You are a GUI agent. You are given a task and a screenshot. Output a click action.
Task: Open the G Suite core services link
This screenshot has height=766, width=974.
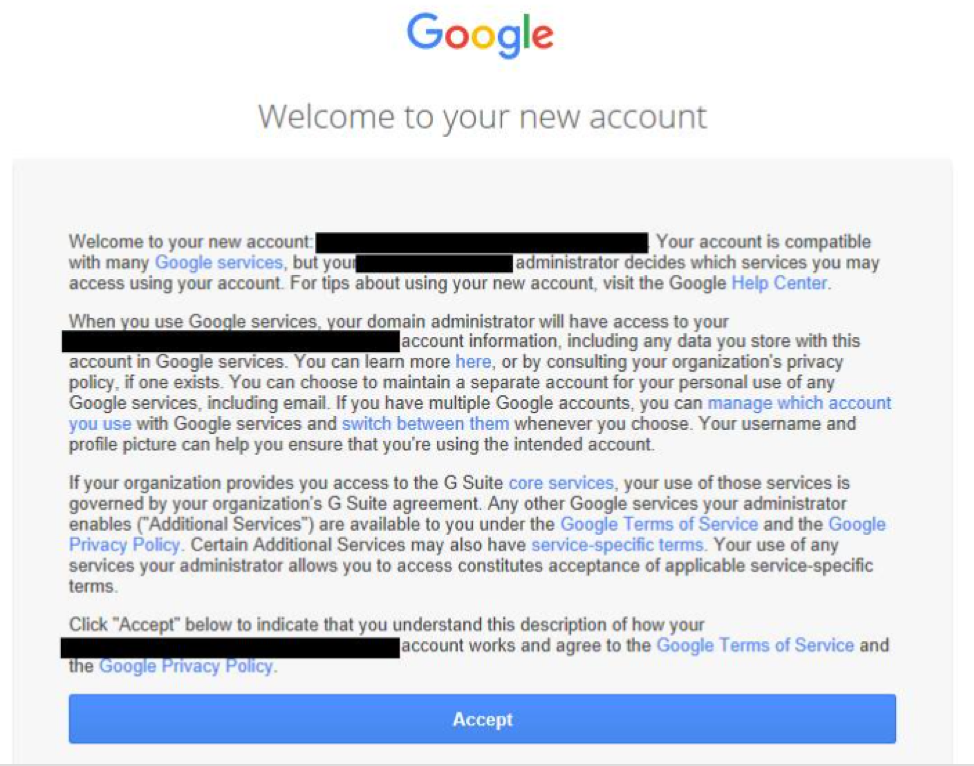[x=561, y=483]
